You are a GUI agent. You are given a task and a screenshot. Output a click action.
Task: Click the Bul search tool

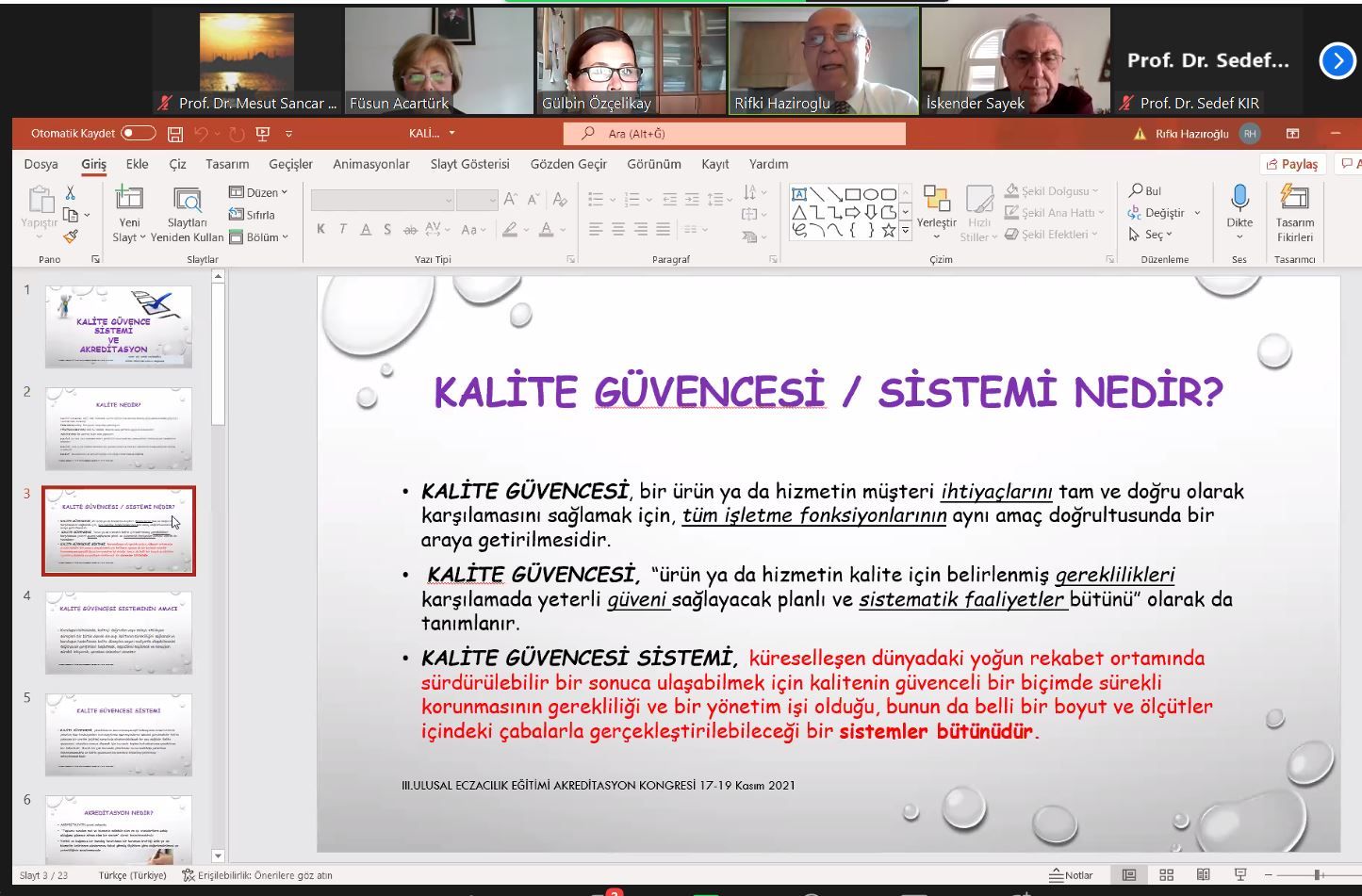1145,190
